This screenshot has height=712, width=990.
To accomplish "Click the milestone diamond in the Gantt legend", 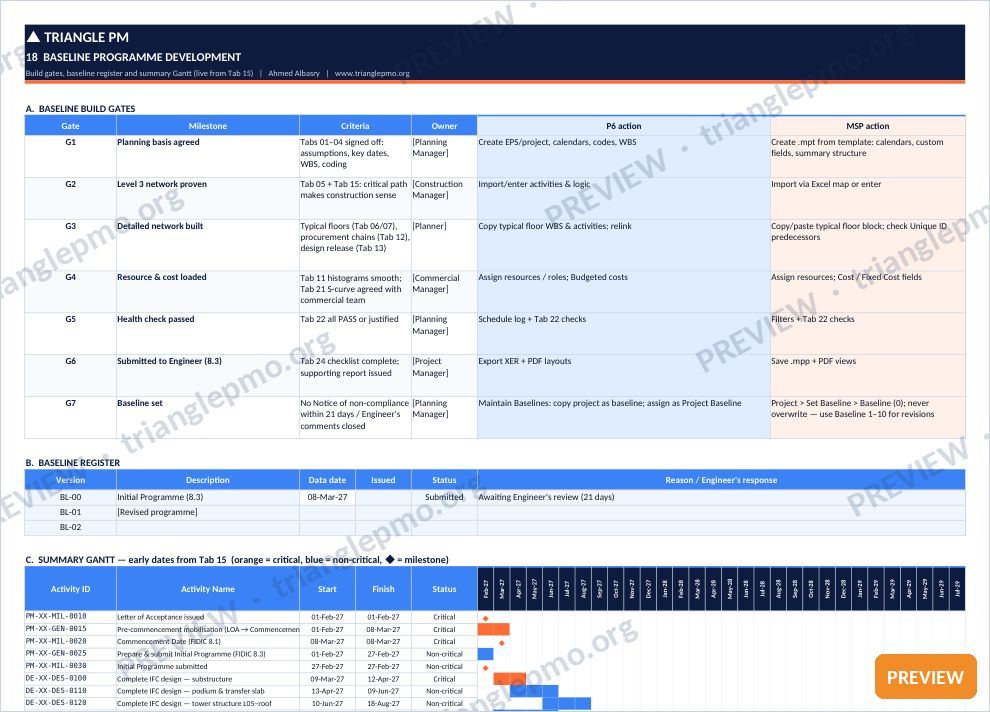I will (x=390, y=559).
